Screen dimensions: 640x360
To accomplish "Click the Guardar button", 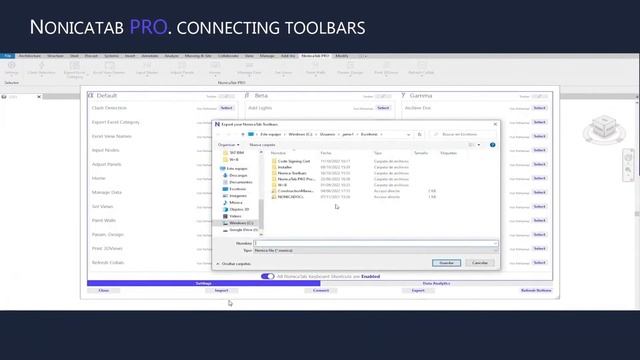I will point(447,263).
